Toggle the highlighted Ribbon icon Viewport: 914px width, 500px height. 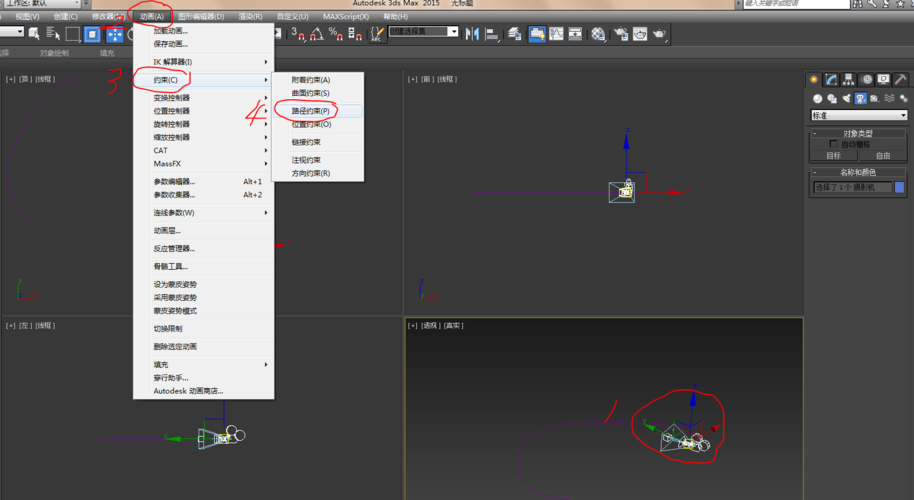point(537,34)
